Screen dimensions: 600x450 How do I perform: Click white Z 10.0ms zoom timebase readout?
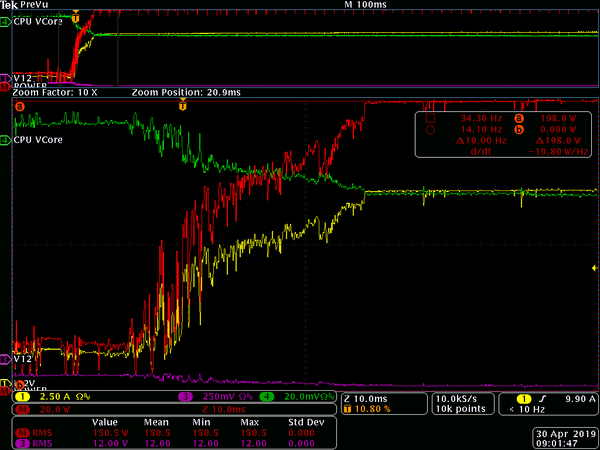point(366,399)
